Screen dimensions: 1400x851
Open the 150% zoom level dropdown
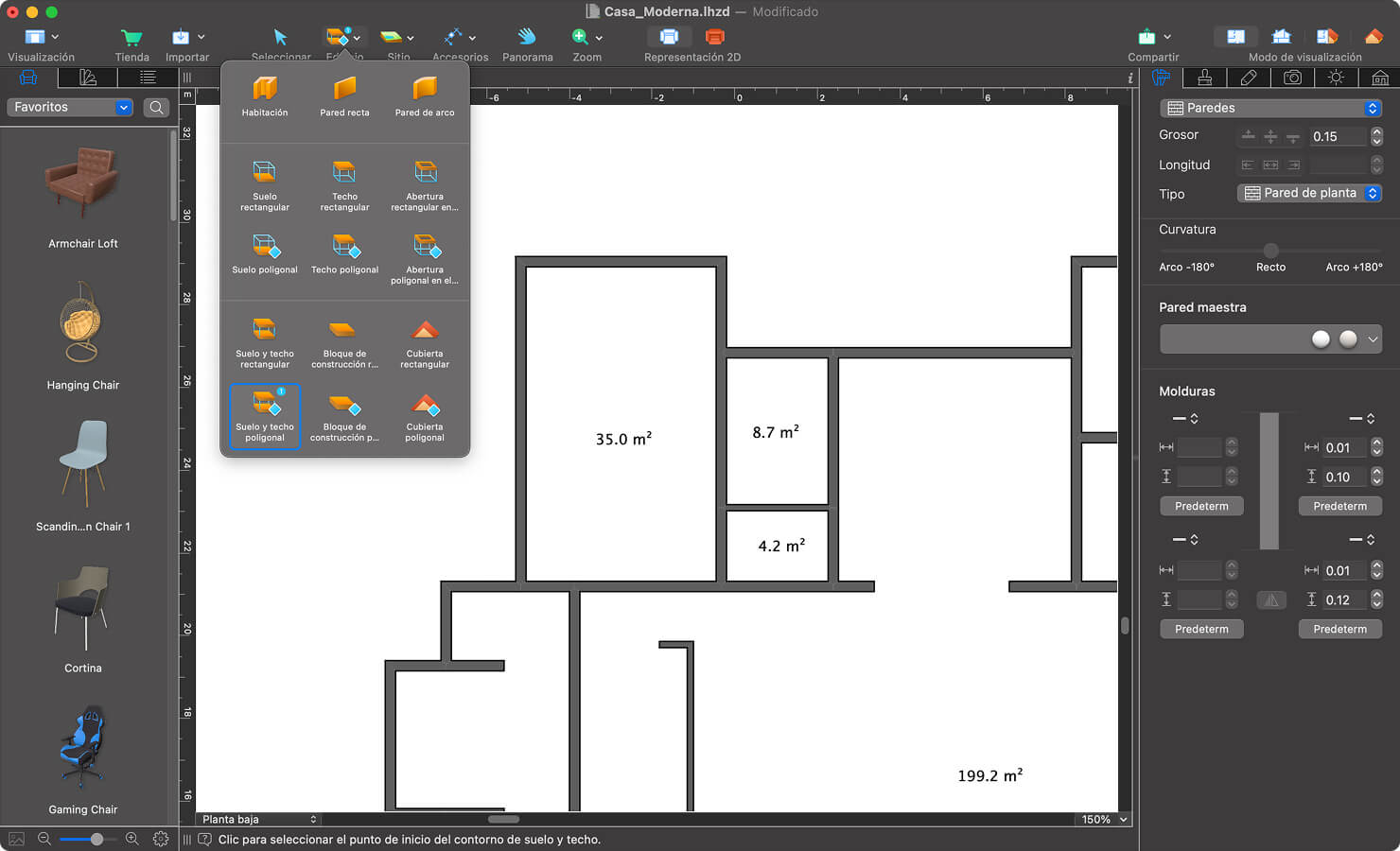pos(1103,820)
